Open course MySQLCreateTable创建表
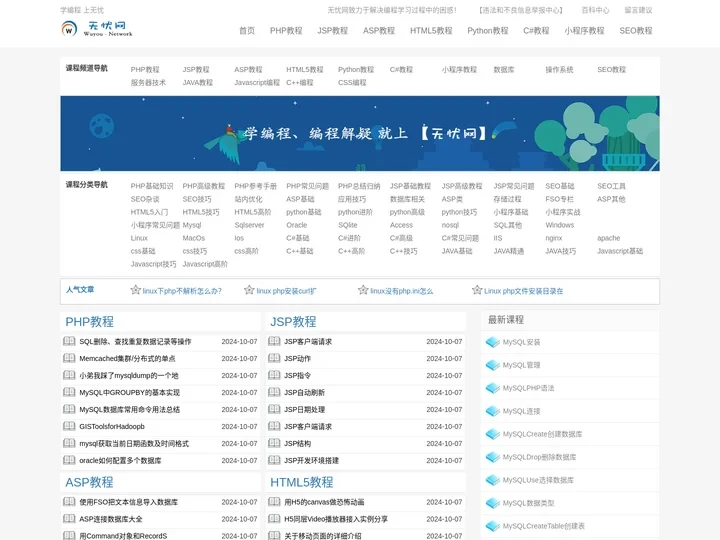Viewport: 720px width, 540px height. (544, 526)
